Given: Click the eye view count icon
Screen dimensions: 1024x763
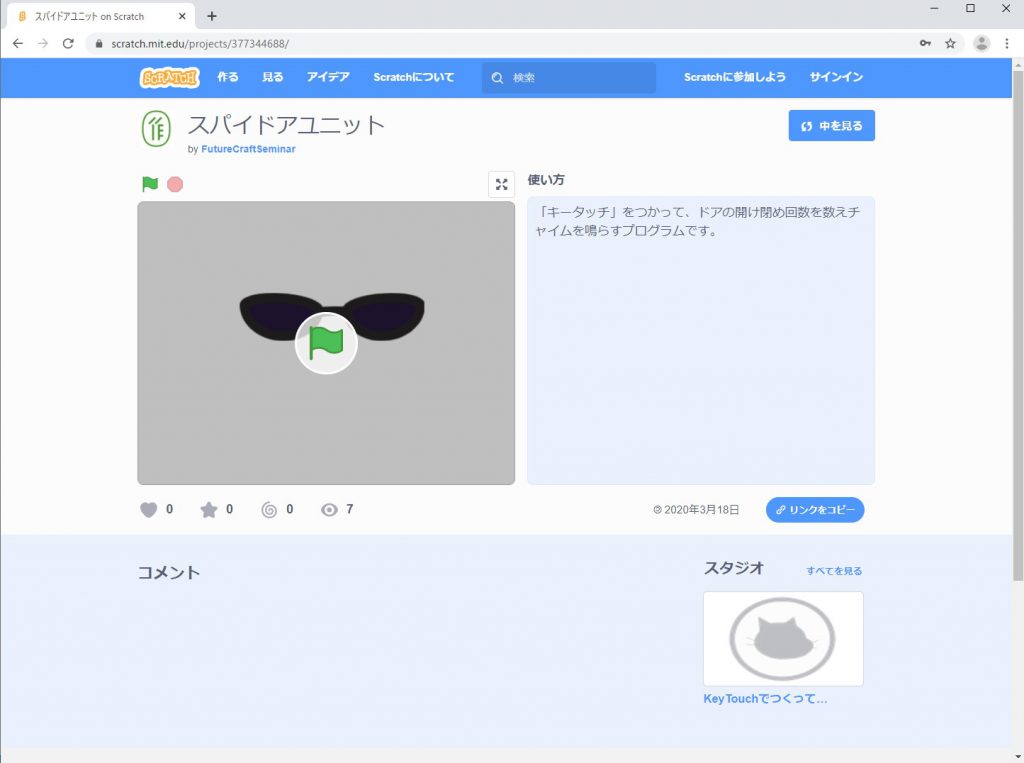Looking at the screenshot, I should 329,510.
